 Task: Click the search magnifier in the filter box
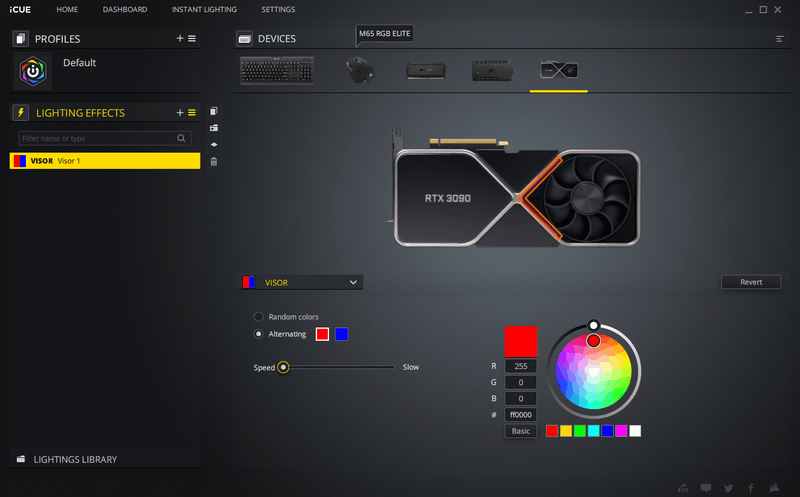[x=181, y=138]
